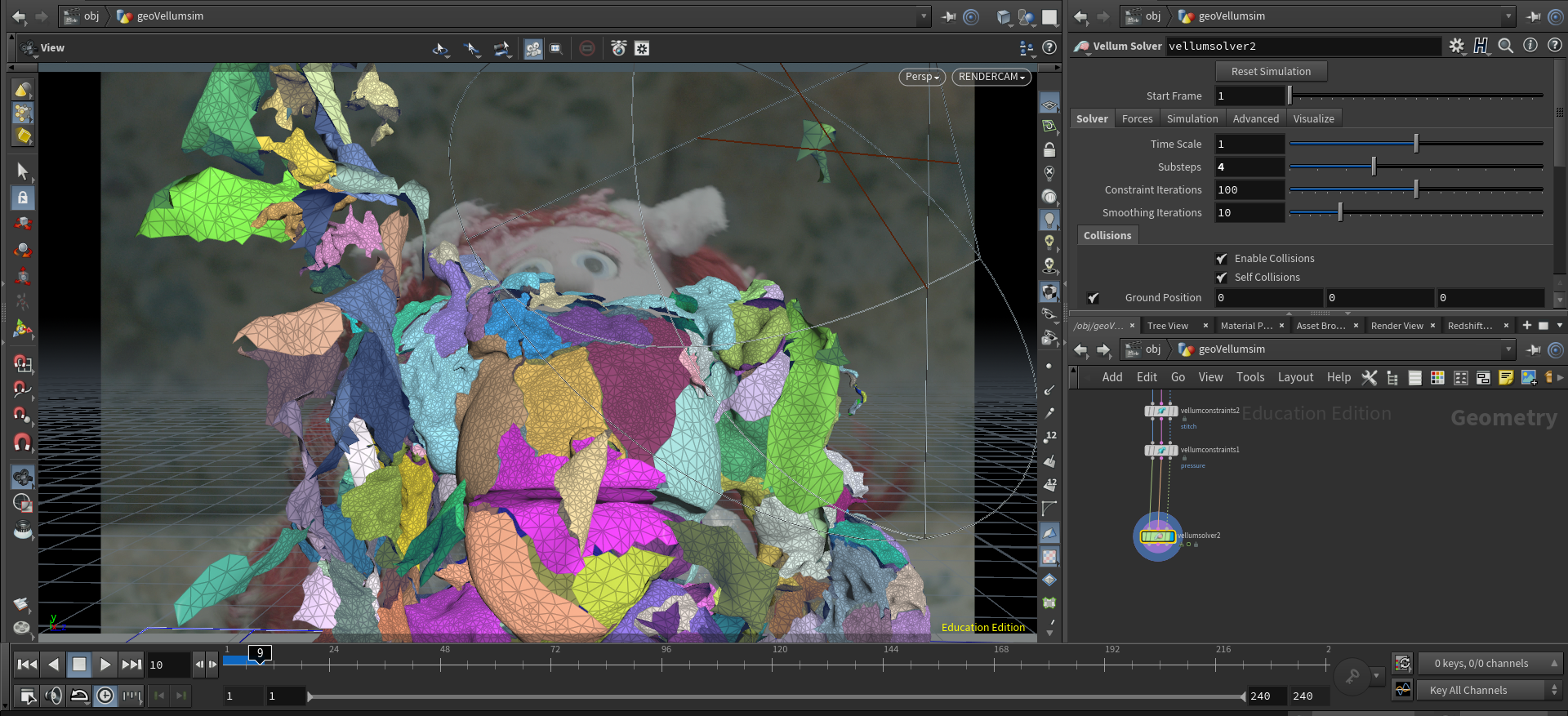Click the parameter search magnifier icon
This screenshot has height=716, width=1568.
tap(1505, 46)
